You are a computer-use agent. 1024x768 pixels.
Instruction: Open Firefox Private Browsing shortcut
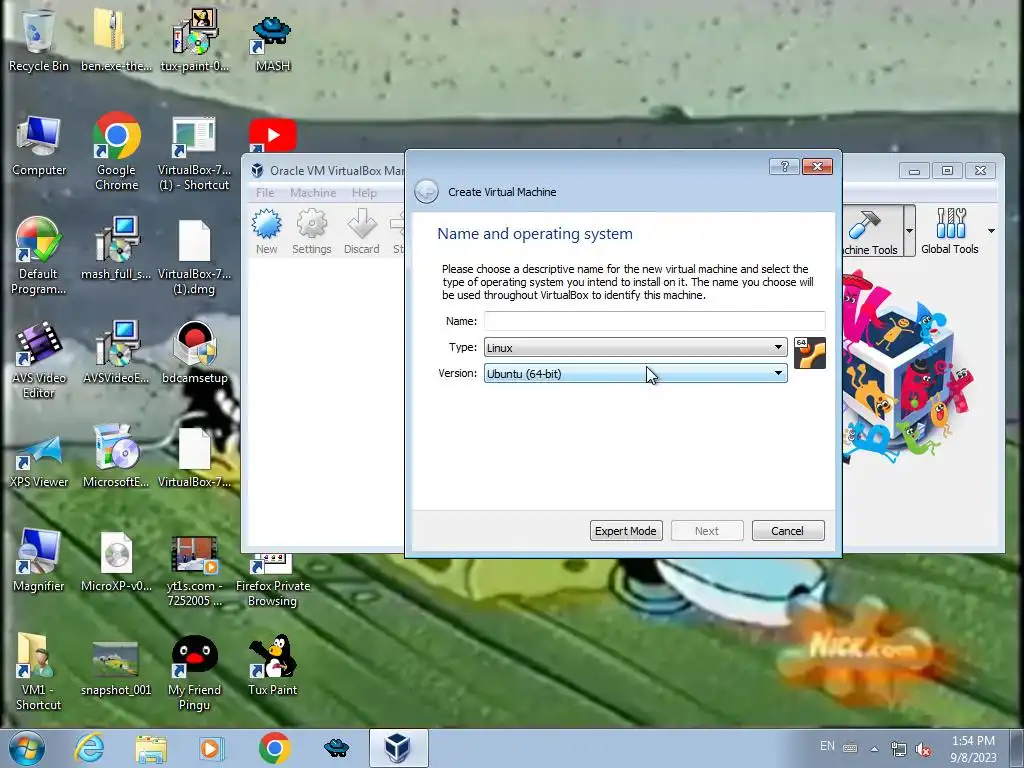tap(272, 581)
